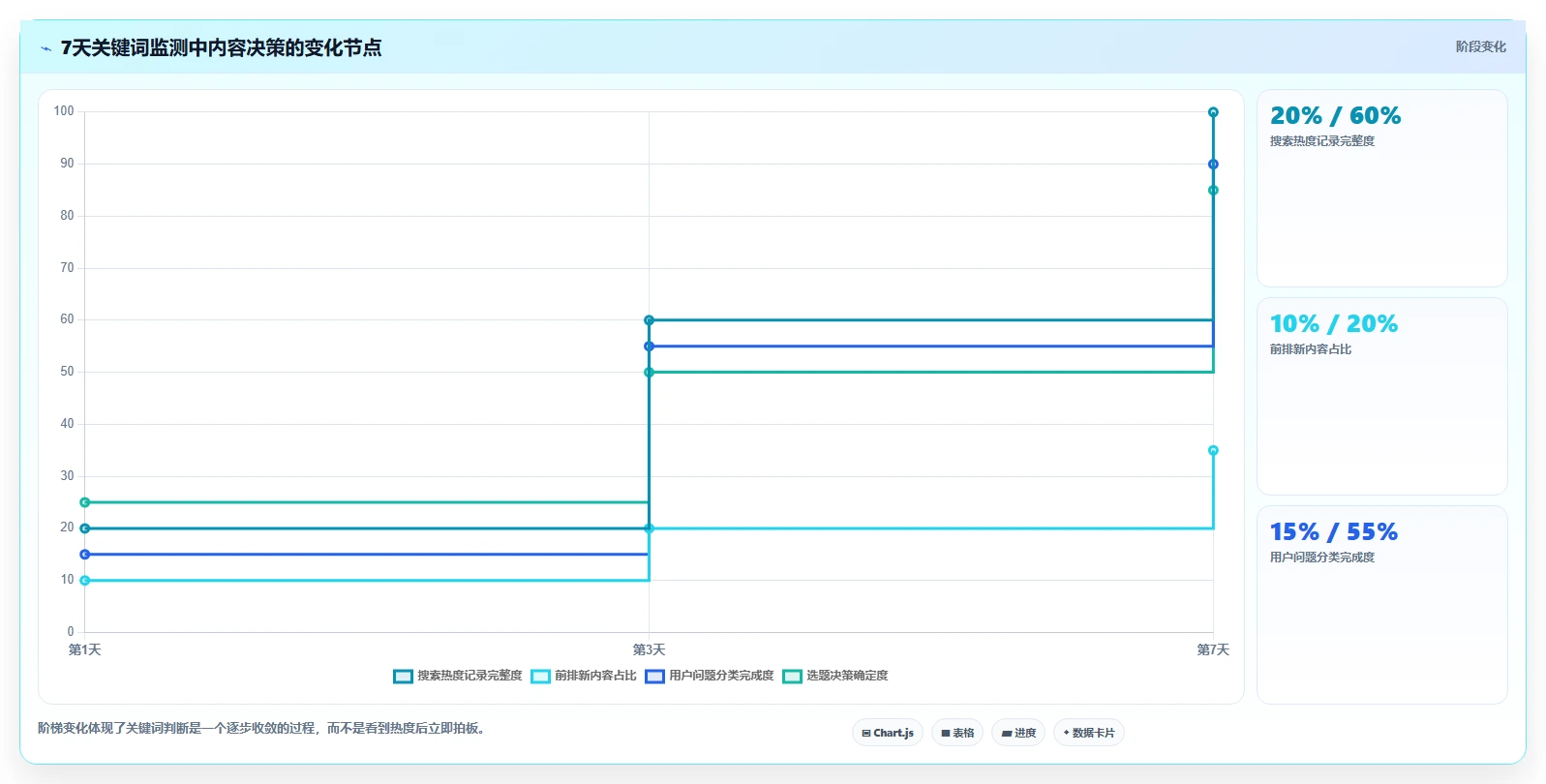This screenshot has width=1546, height=784.
Task: Click 搜索热度记录完整度 data point at 第7天 (100)
Action: coord(1213,112)
